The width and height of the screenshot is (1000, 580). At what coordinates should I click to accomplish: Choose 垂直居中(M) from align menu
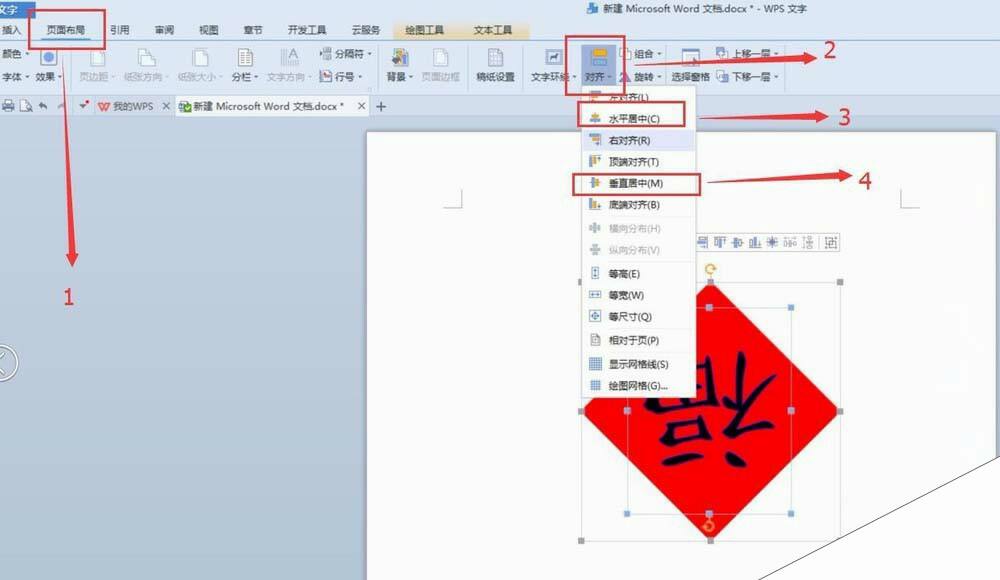point(638,183)
